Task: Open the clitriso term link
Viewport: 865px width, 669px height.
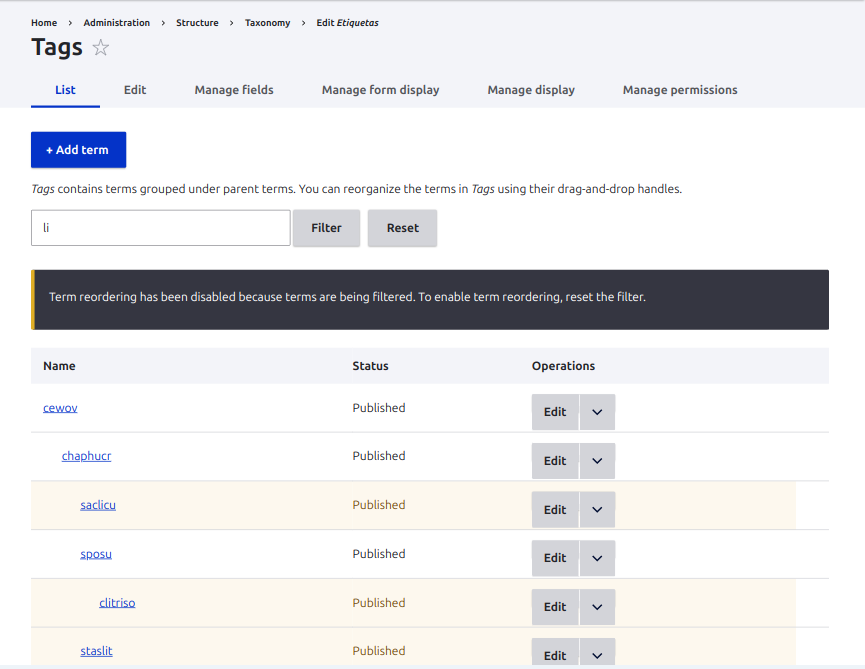Action: 117,603
